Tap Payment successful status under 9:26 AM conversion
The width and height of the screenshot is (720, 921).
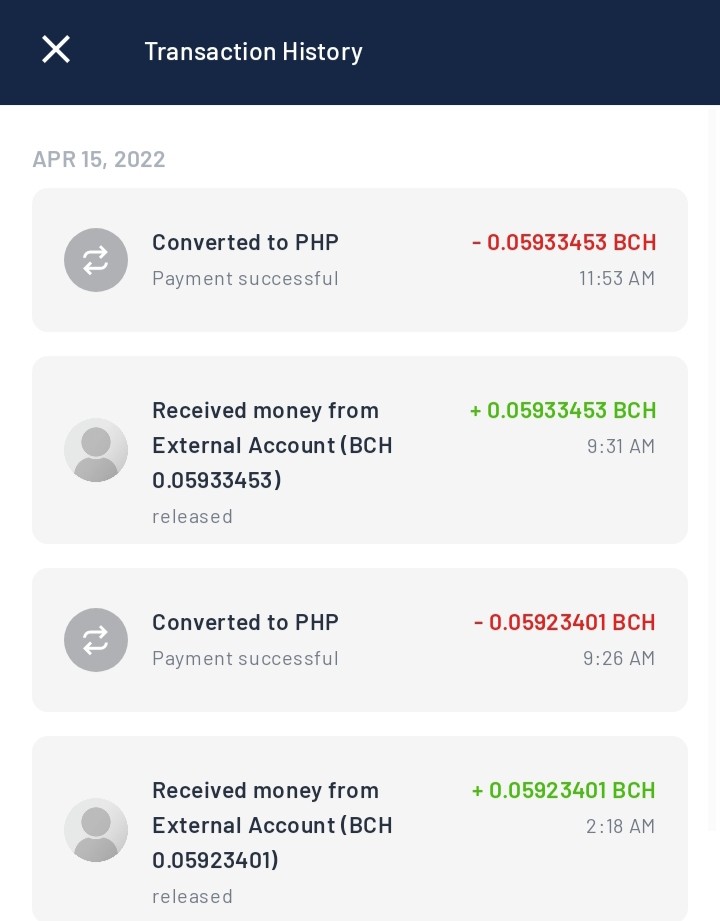tap(245, 658)
